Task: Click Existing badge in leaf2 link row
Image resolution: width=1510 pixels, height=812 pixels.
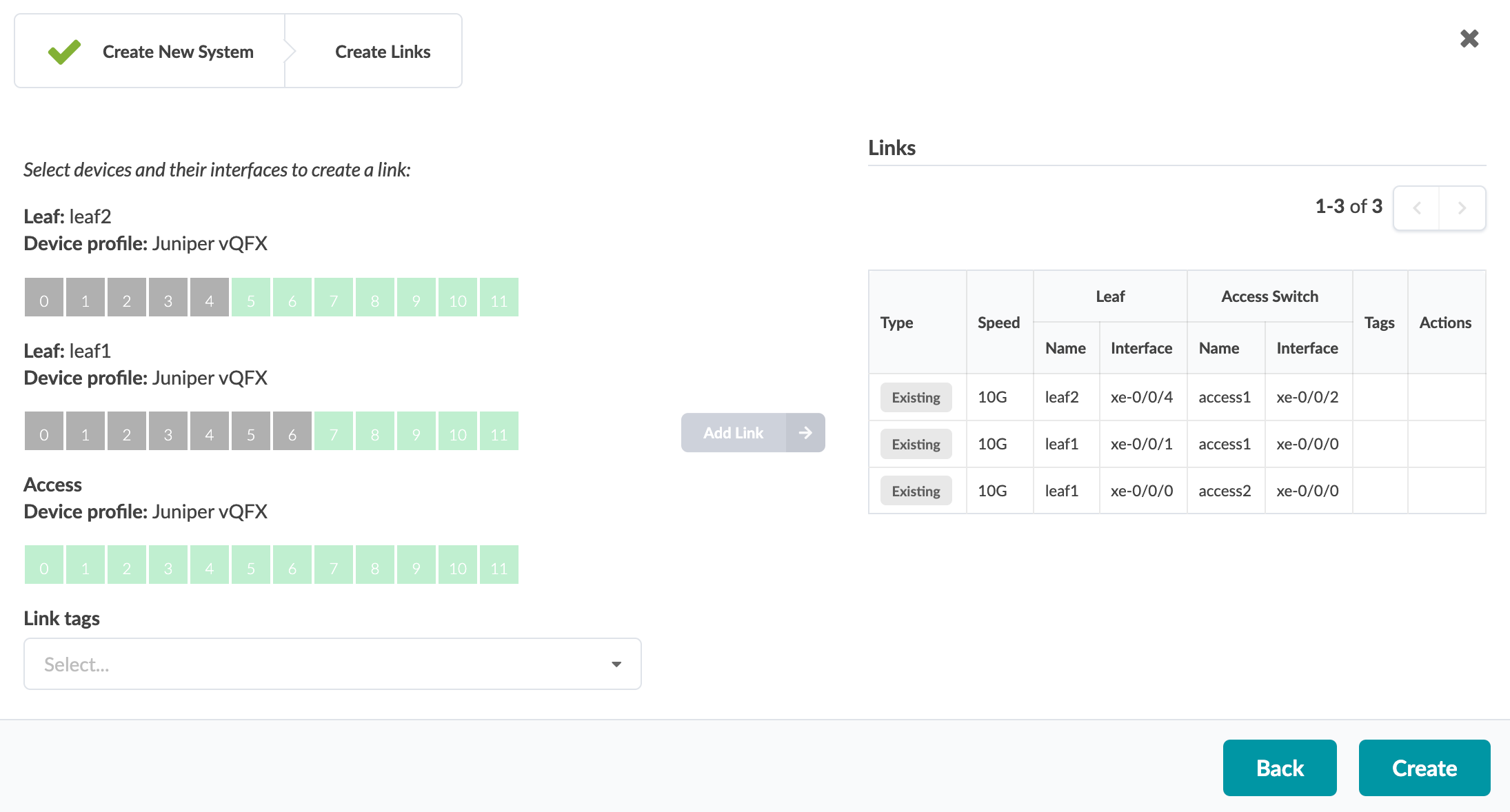Action: click(916, 398)
